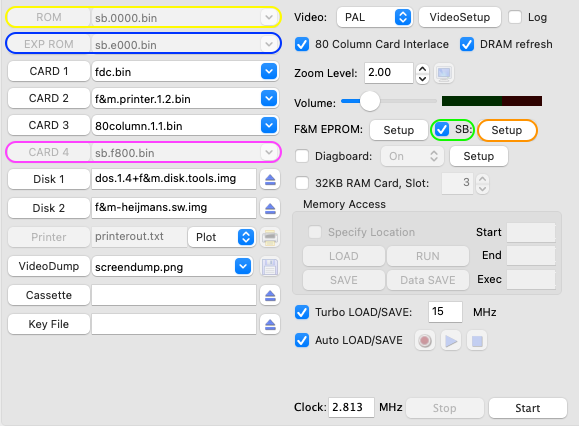Open the printer Plot mode dropdown

pos(222,237)
